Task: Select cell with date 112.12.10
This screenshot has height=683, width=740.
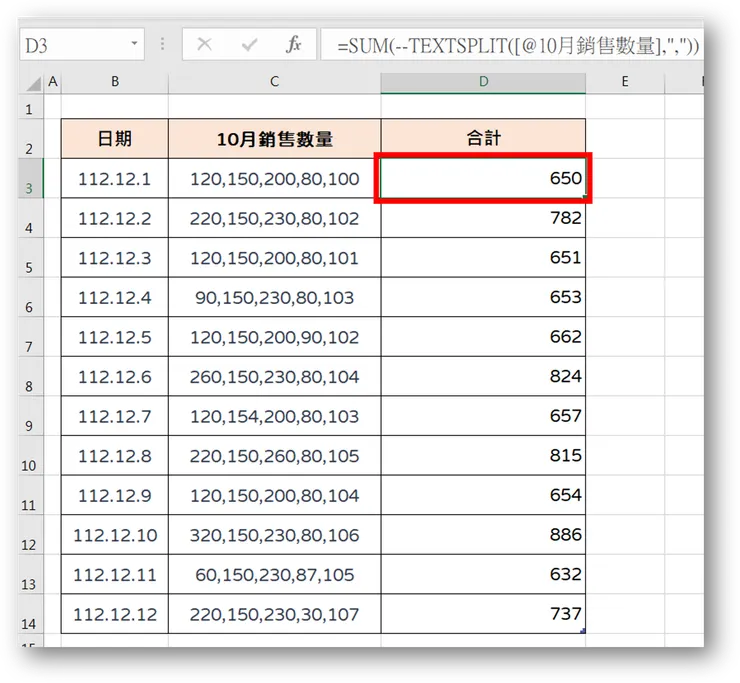Action: (115, 535)
